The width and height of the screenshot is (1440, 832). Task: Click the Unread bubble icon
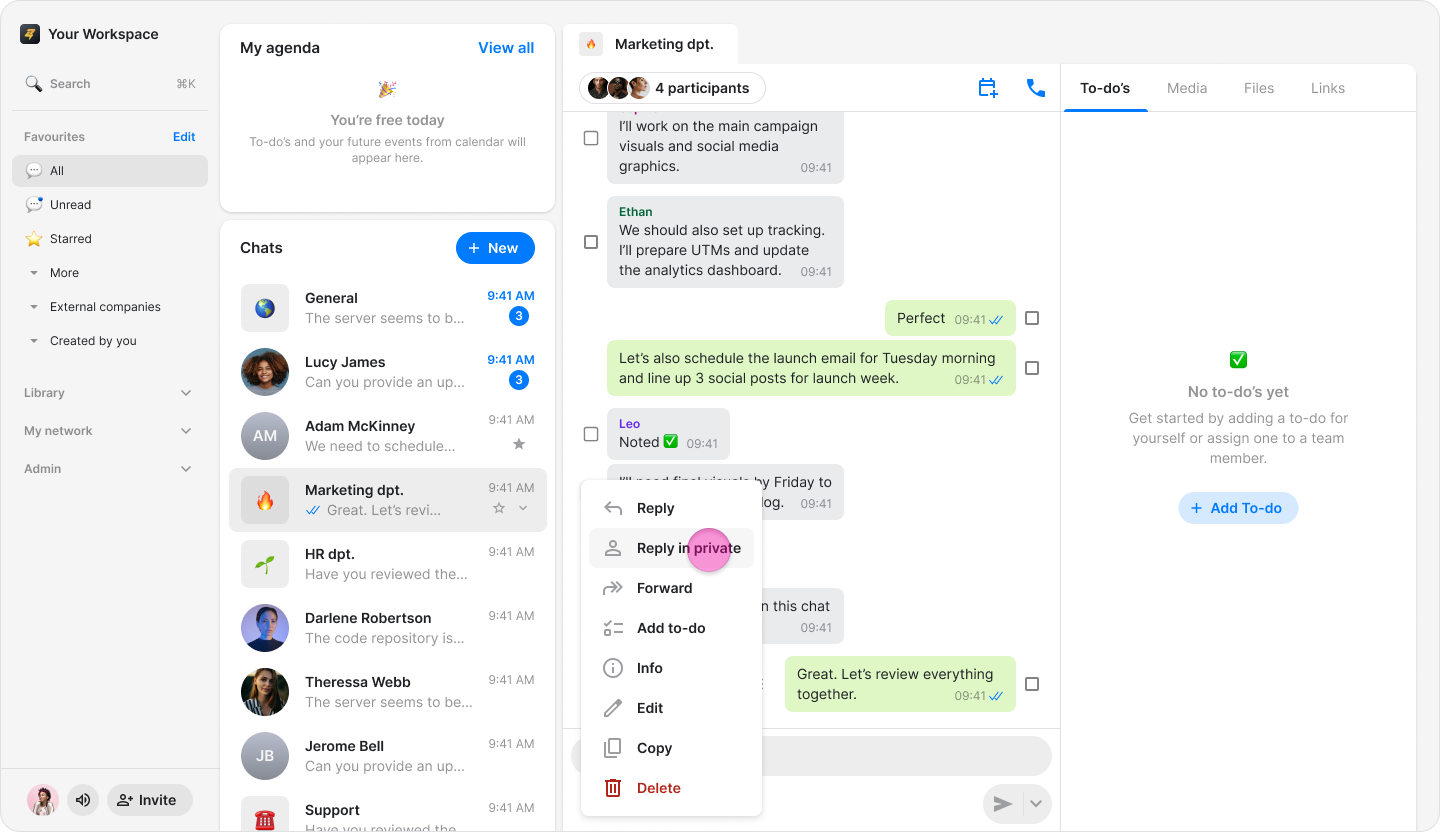[x=34, y=205]
